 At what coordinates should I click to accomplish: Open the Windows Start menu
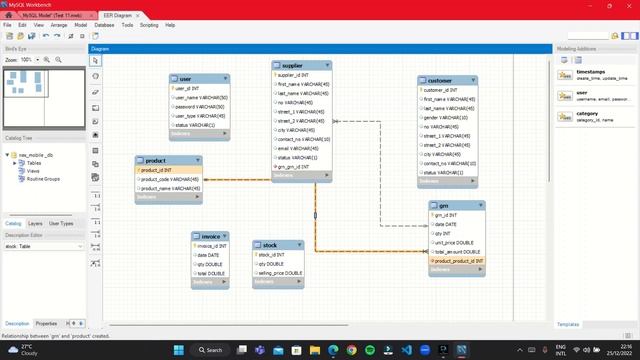[179, 350]
